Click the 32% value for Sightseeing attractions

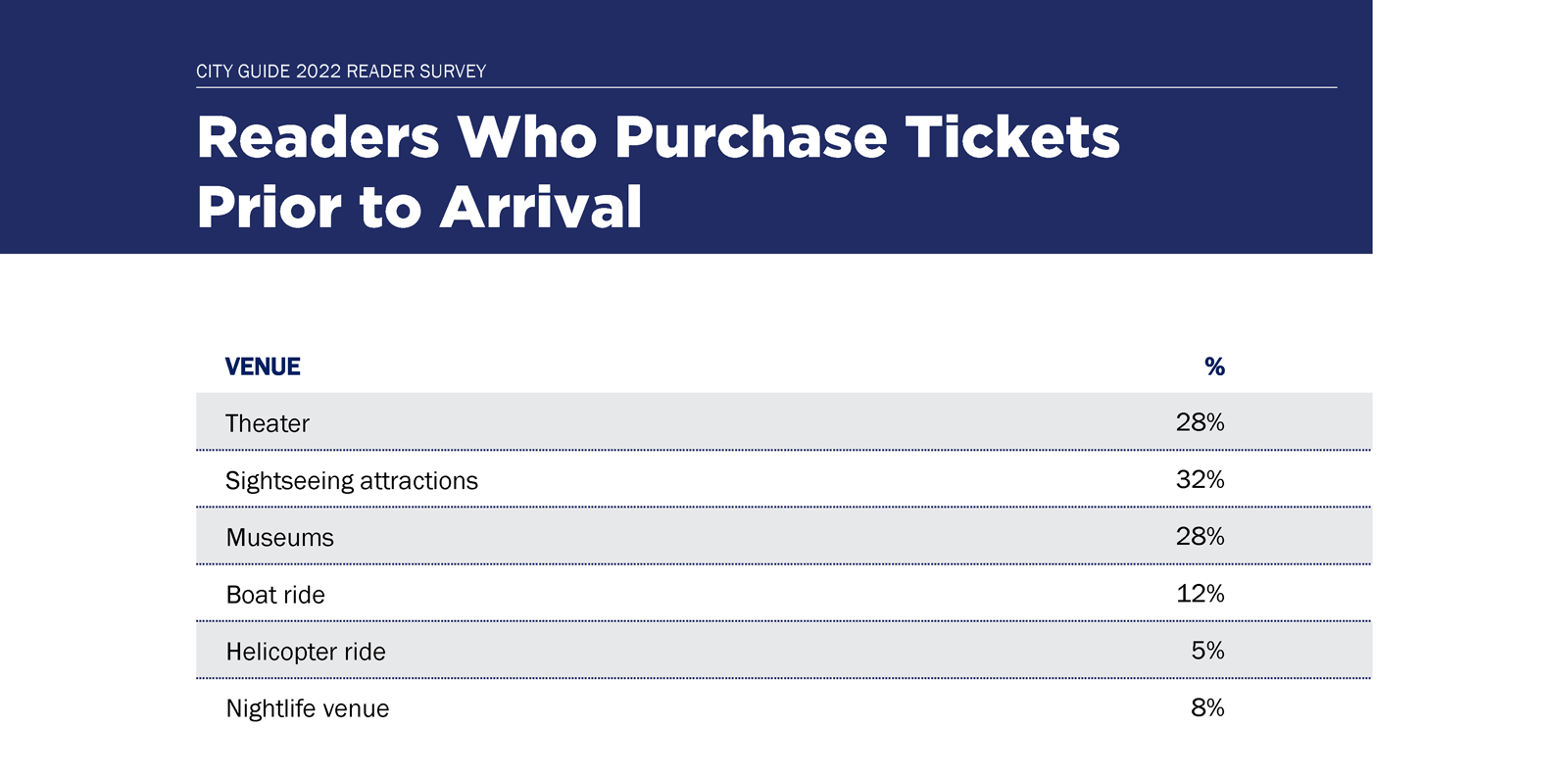(x=1200, y=479)
